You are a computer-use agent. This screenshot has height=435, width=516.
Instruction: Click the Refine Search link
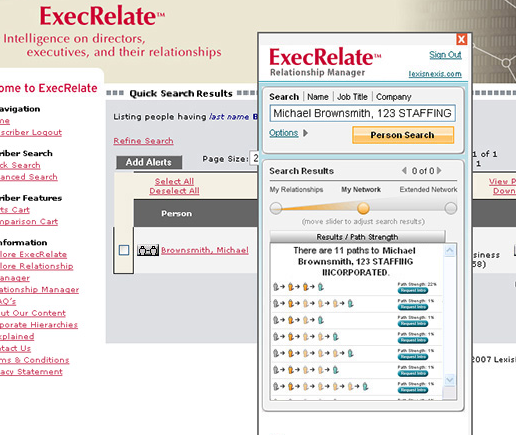click(143, 141)
